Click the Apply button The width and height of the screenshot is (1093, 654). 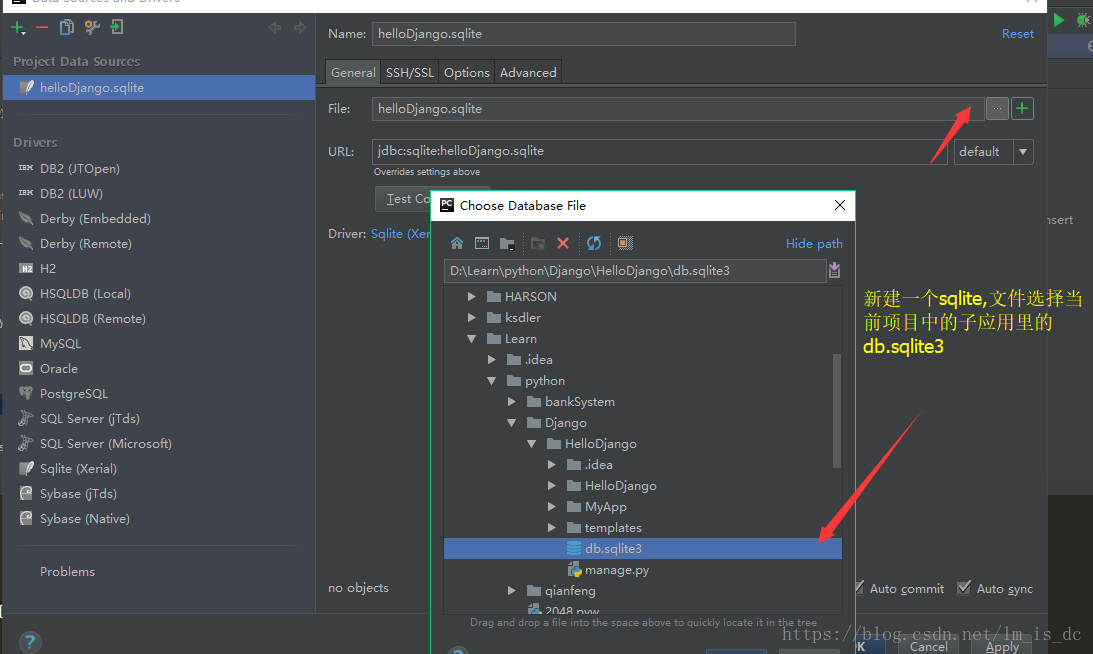(1002, 646)
